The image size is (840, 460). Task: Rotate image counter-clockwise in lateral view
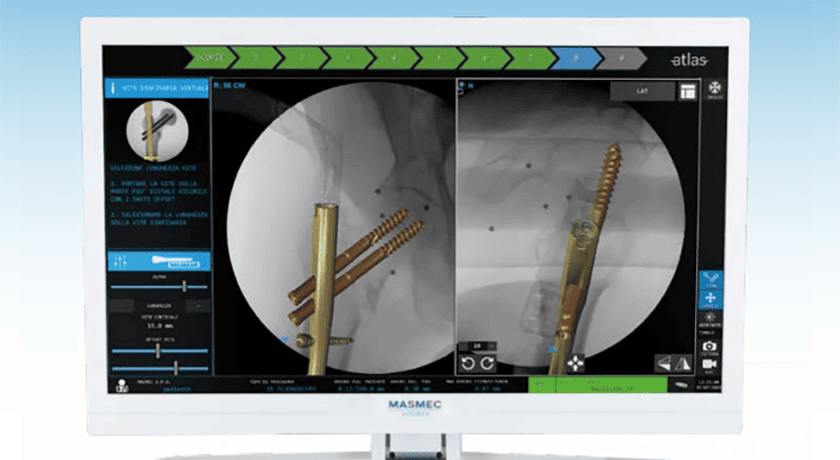(468, 364)
